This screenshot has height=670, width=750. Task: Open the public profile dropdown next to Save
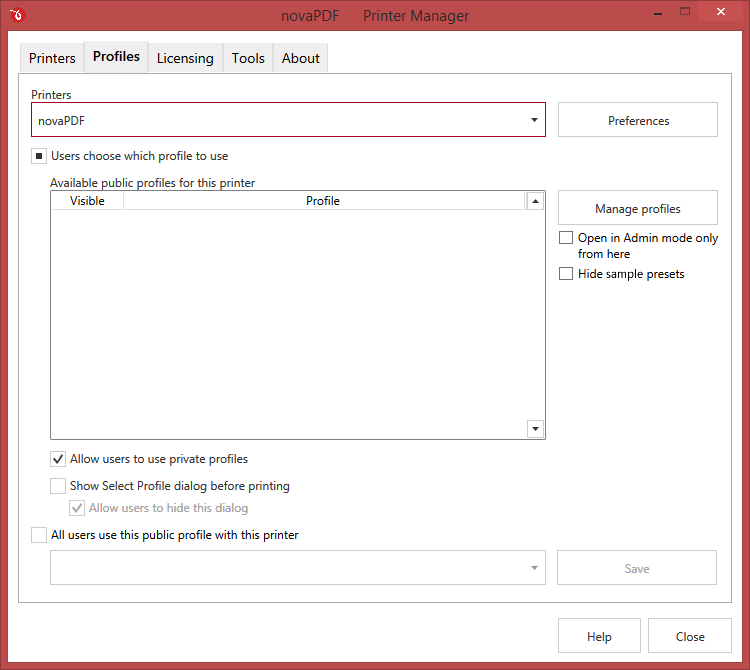pyautogui.click(x=298, y=568)
